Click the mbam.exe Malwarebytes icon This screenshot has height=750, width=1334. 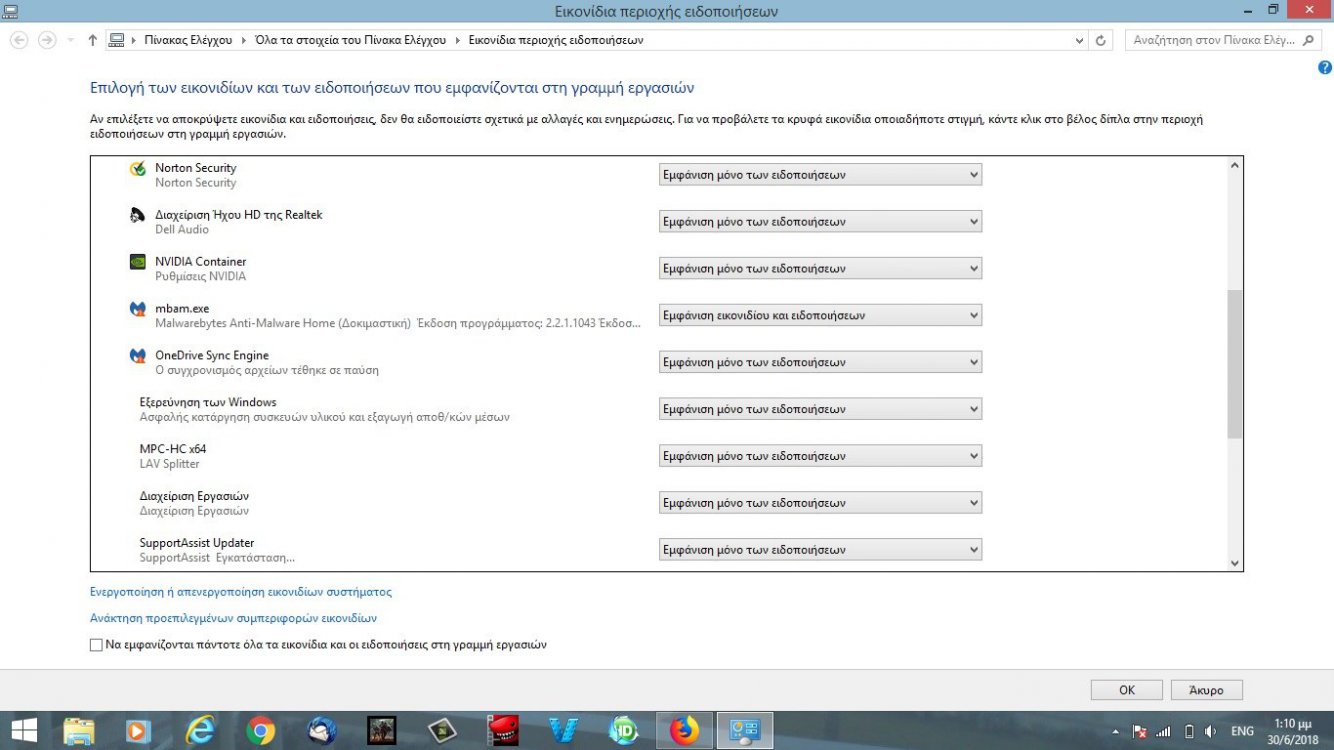tap(138, 309)
